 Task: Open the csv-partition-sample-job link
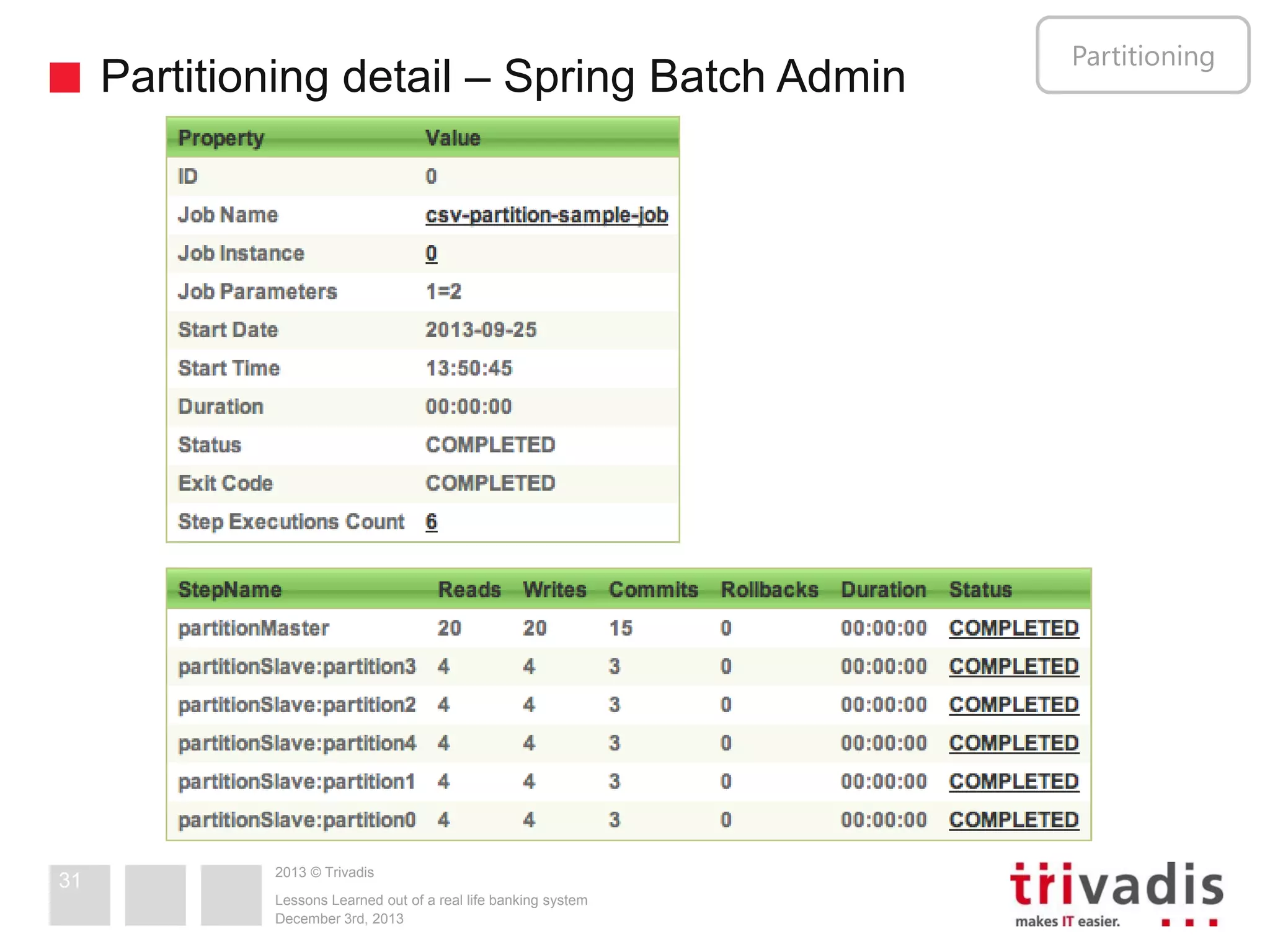tap(546, 215)
